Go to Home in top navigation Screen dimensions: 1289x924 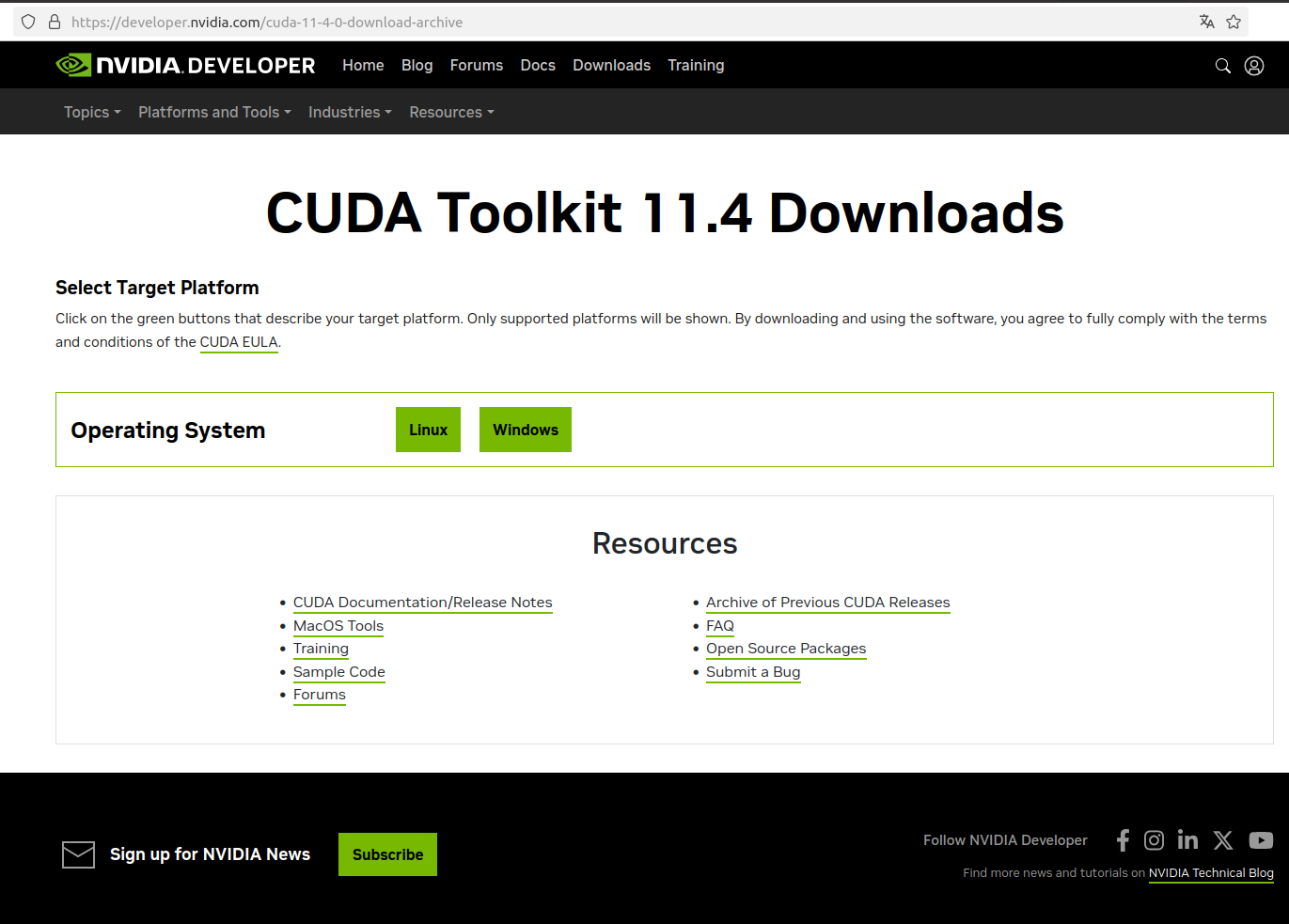pos(363,65)
